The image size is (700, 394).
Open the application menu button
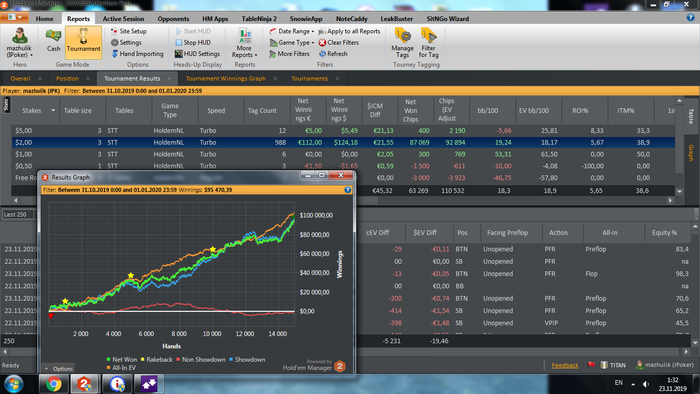(x=15, y=18)
